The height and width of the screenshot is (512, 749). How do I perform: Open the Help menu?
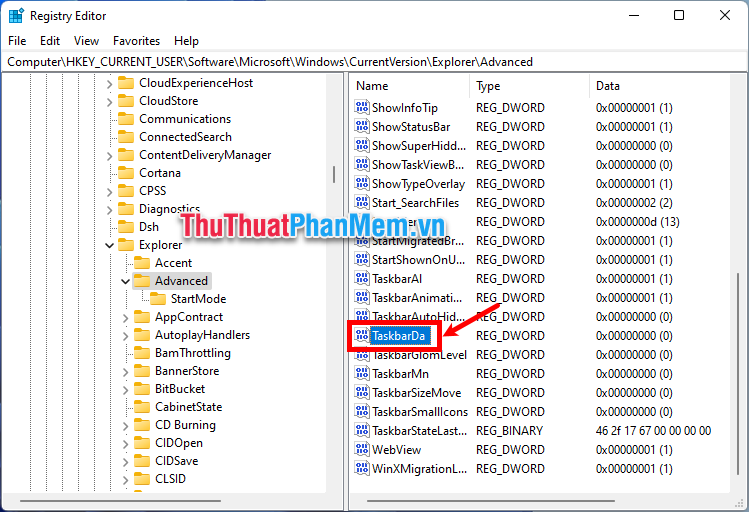186,41
